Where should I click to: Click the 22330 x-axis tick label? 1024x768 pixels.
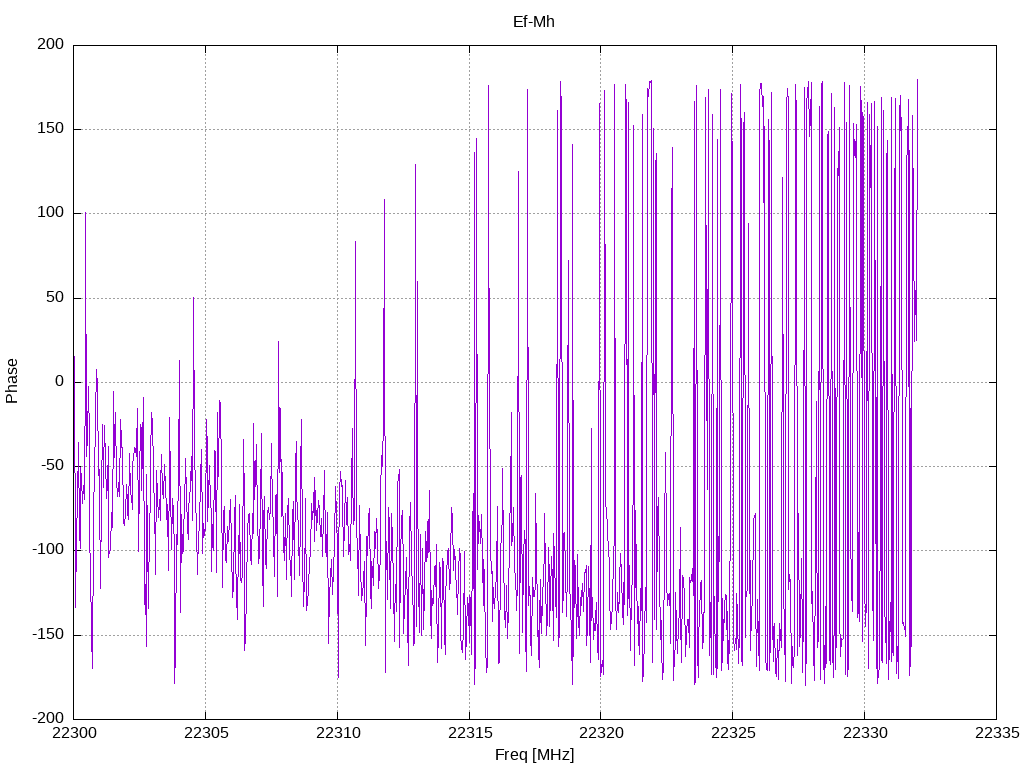[865, 733]
